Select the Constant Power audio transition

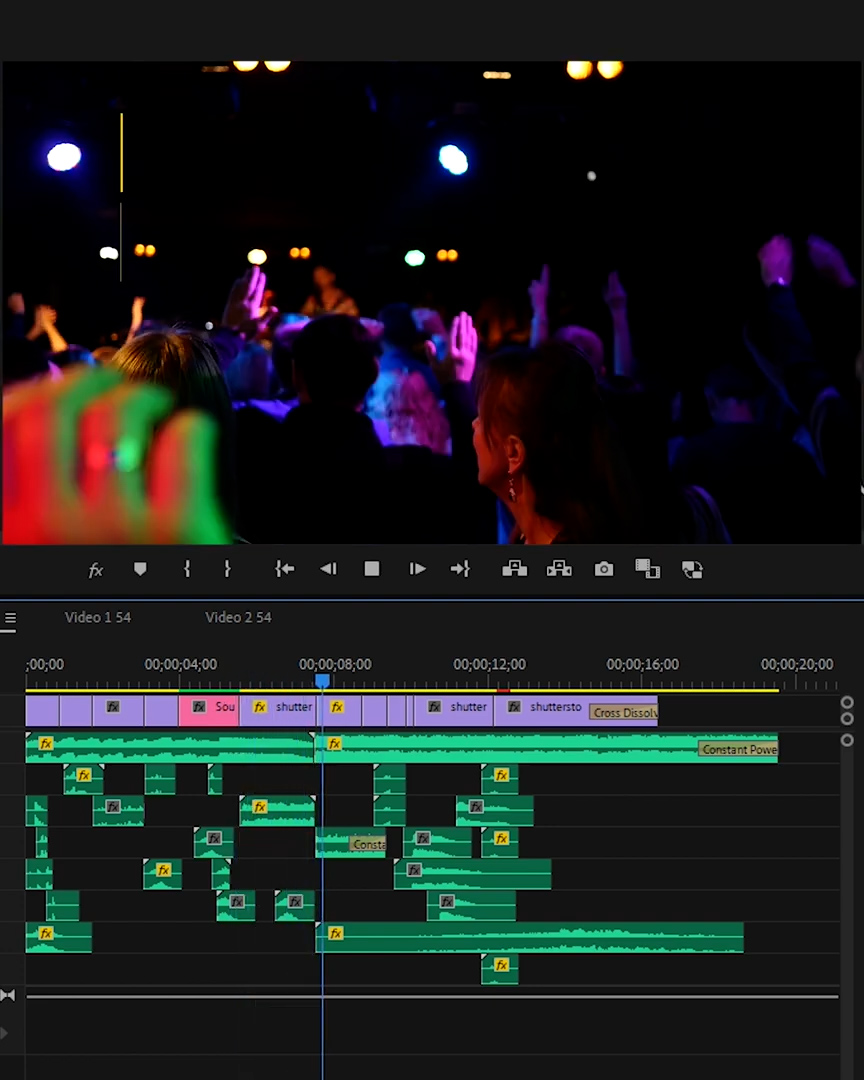click(738, 749)
